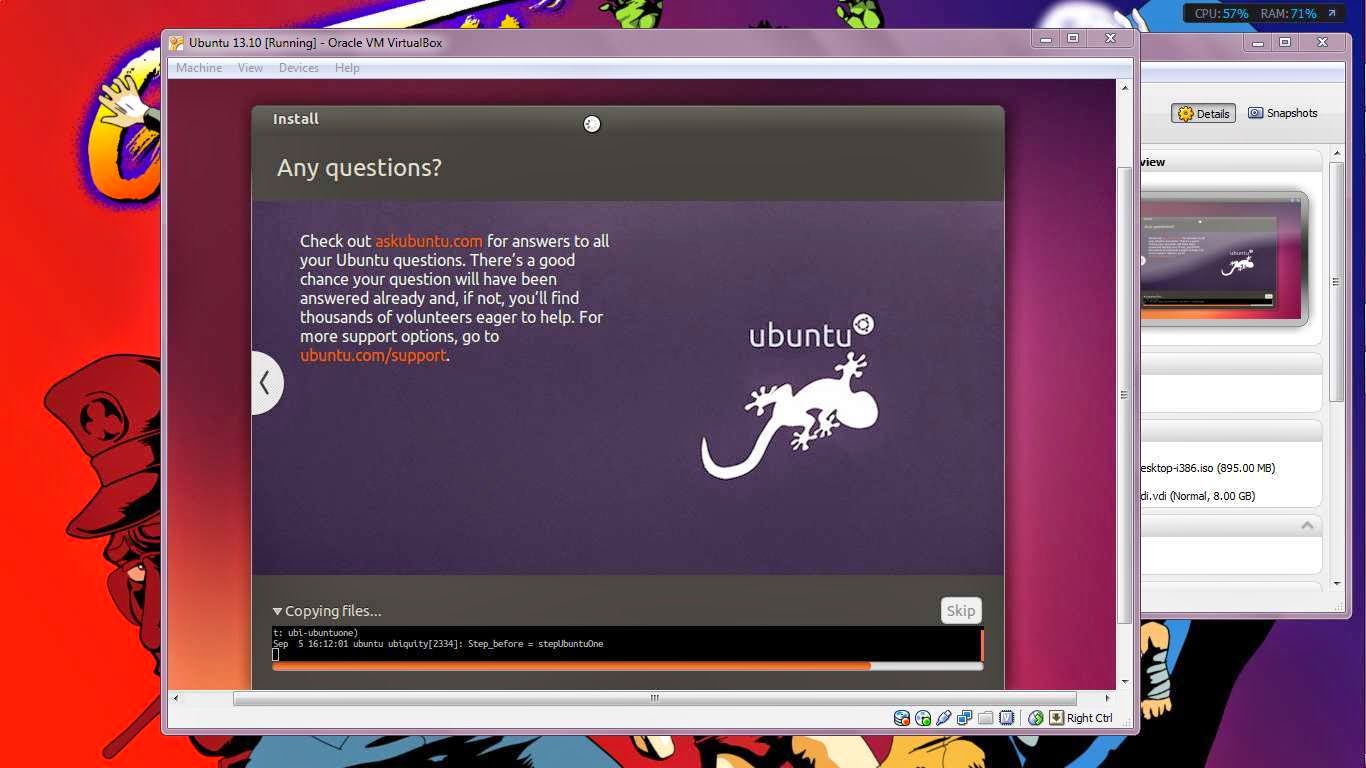
Task: Click the detach arrow on the CPU/RAM widget
Action: 1332,14
